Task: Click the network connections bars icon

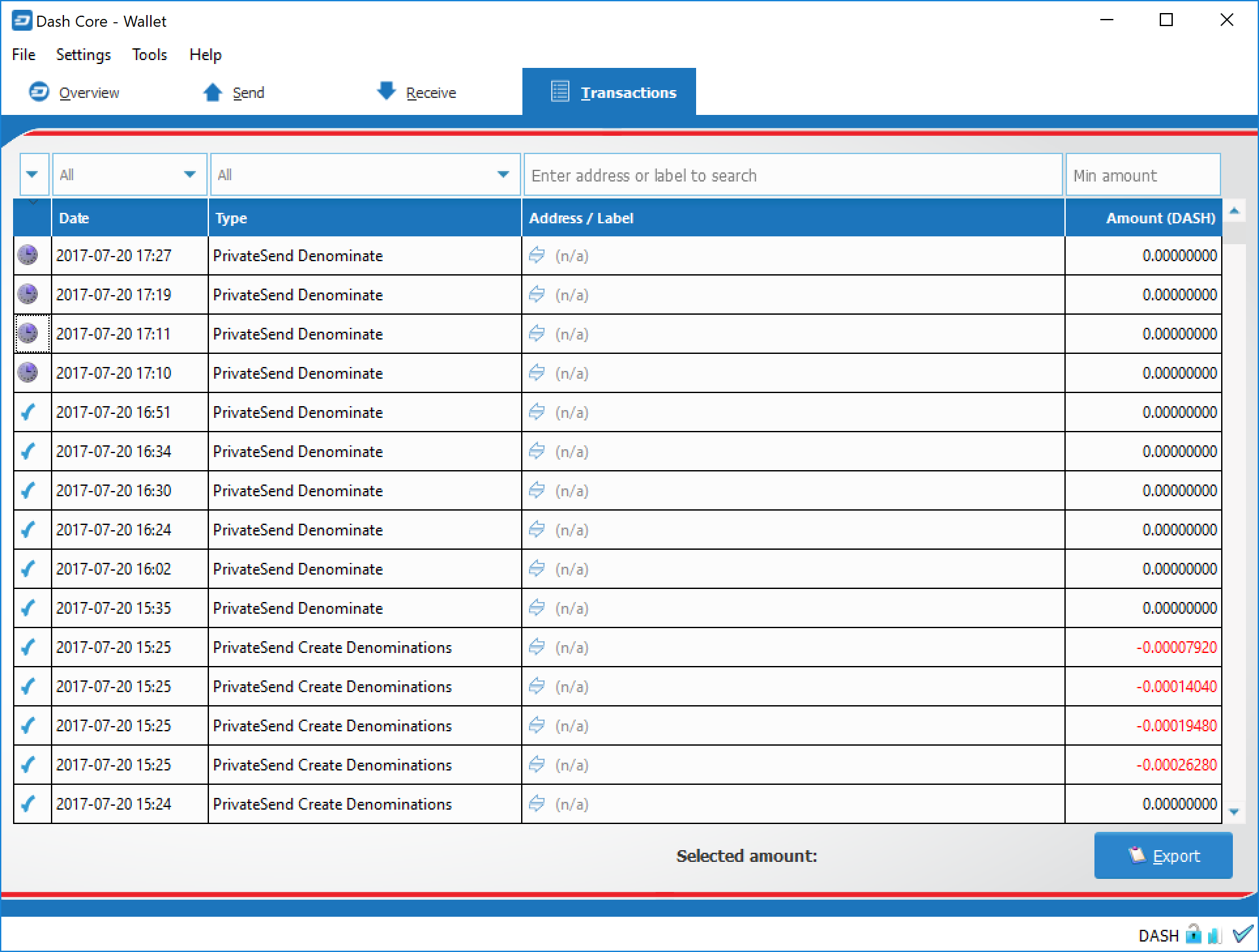Action: point(1215,935)
